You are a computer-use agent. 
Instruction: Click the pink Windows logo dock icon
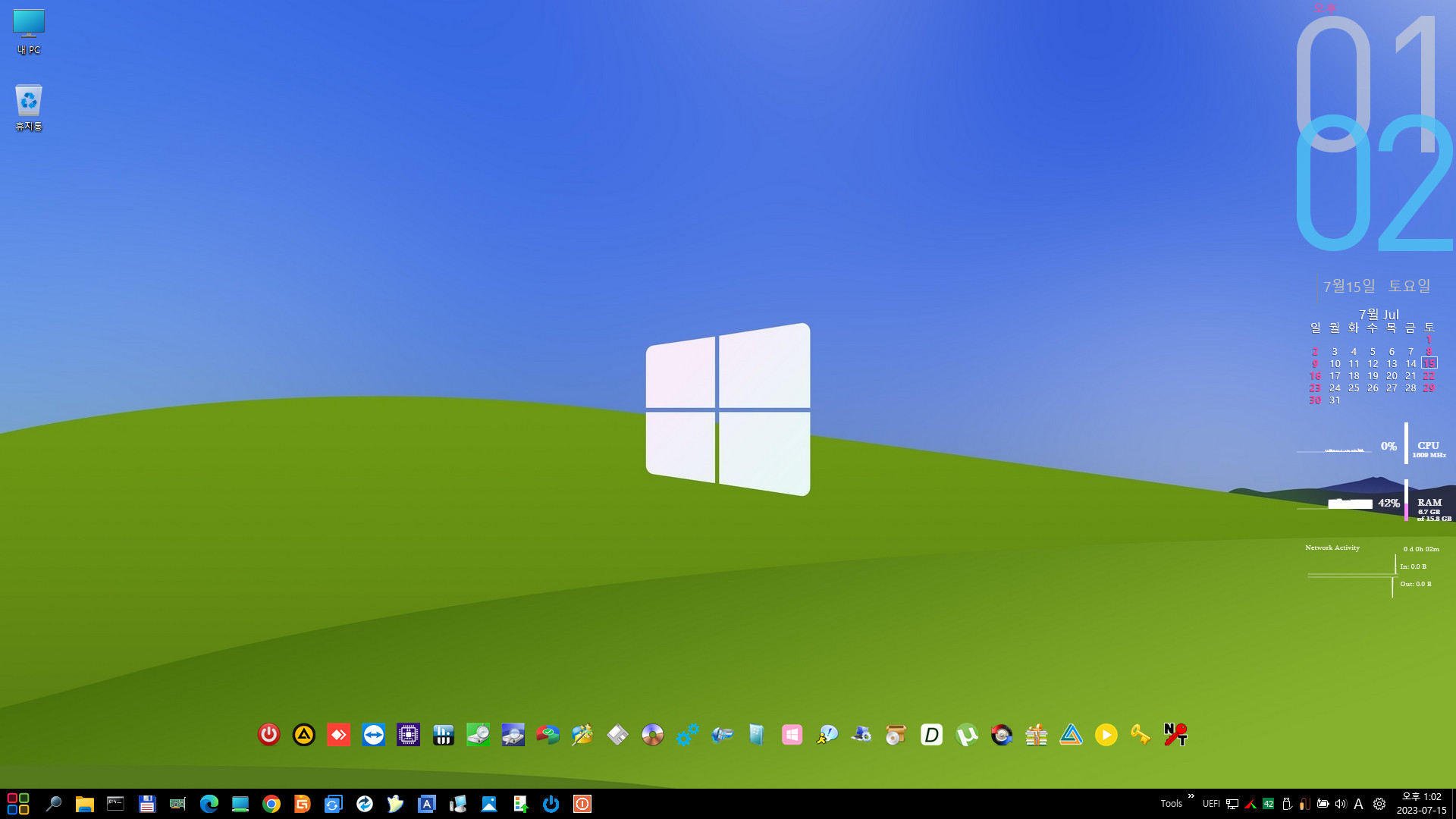coord(792,734)
